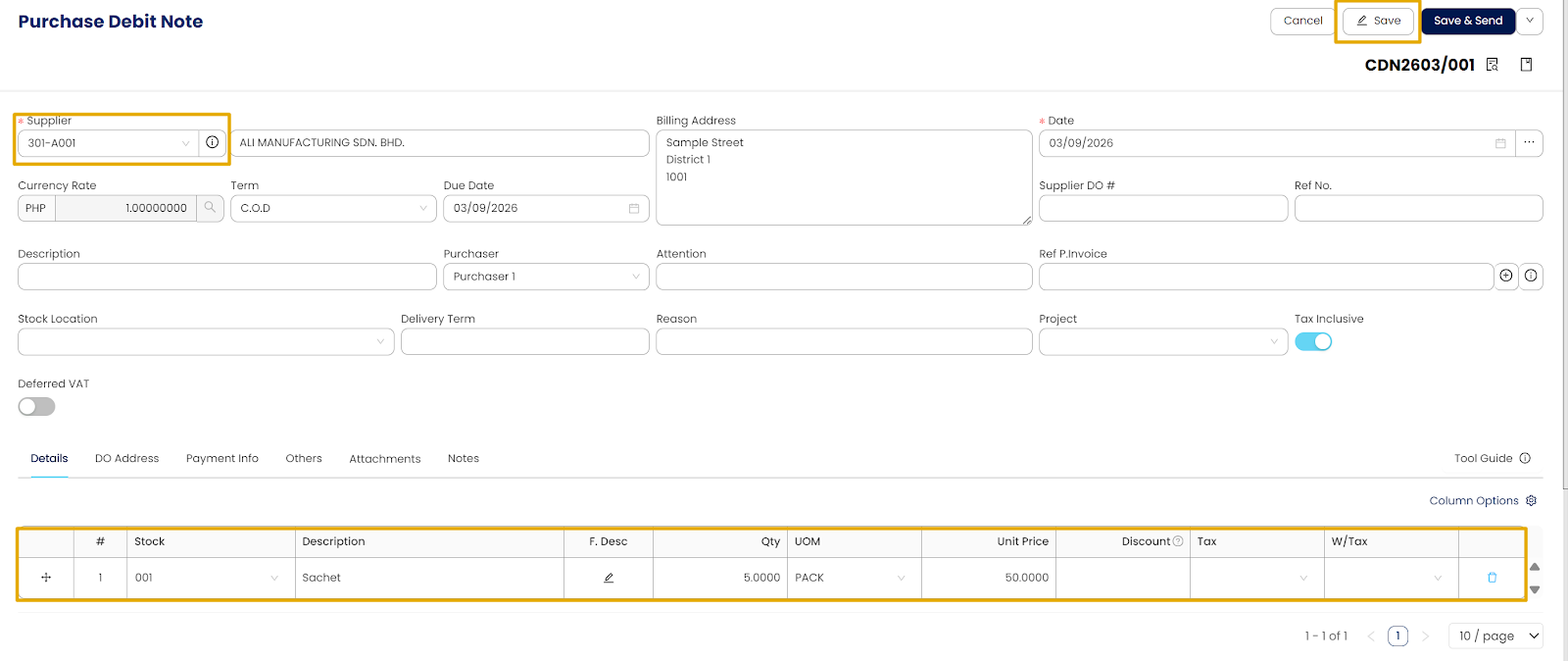The height and width of the screenshot is (661, 1568).
Task: Click the Delivery Term input field
Action: pos(525,342)
